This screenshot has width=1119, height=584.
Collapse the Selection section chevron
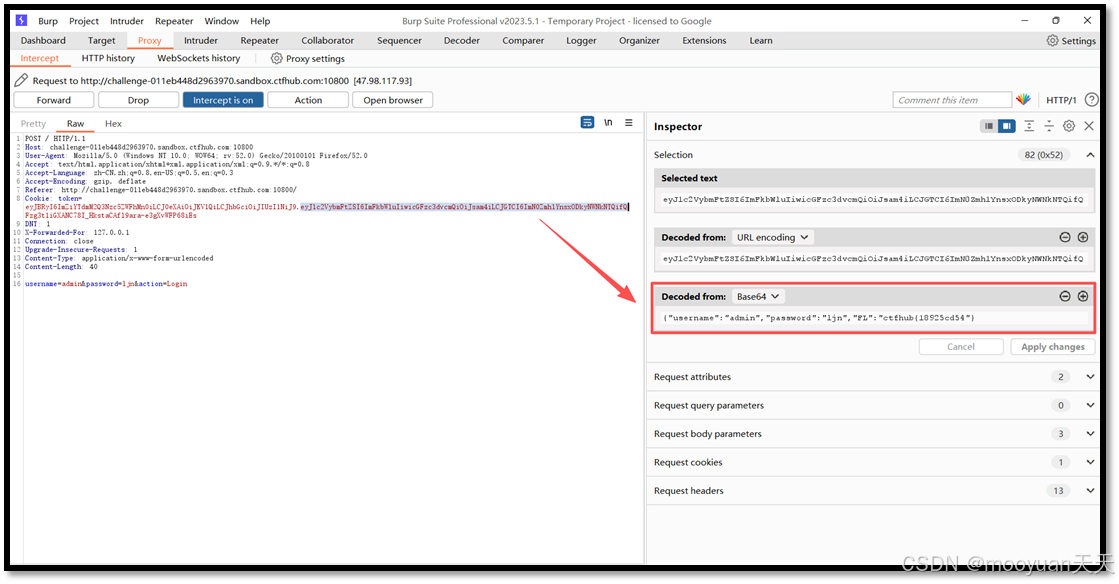(x=1090, y=155)
